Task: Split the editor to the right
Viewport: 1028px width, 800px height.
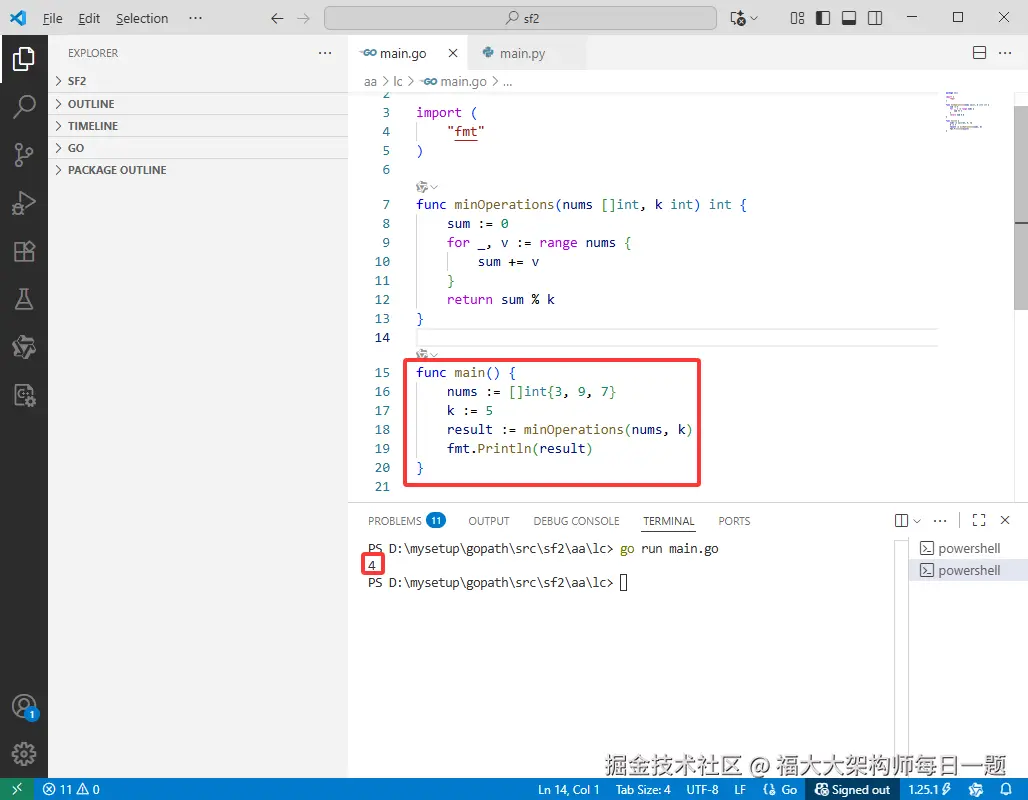Action: 979,53
